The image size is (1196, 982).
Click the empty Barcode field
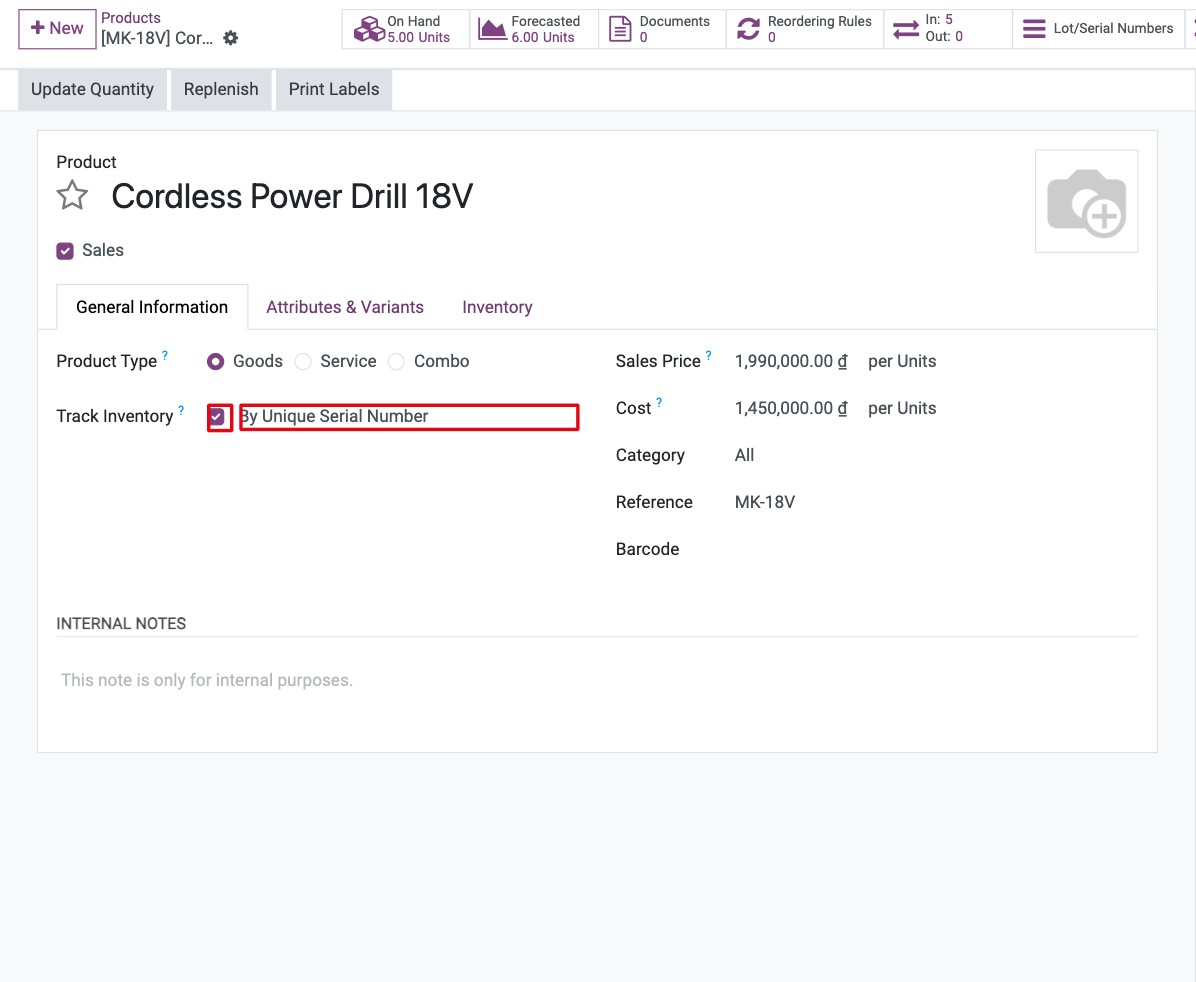point(935,549)
